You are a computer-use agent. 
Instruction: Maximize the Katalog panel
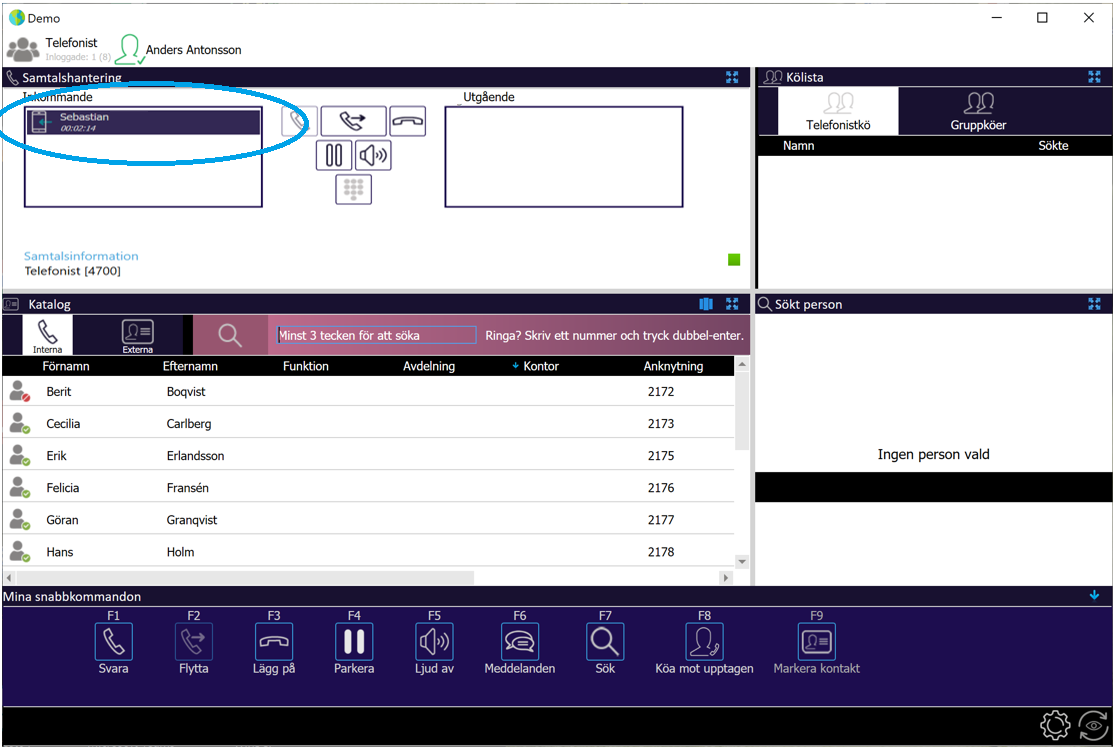pos(732,304)
